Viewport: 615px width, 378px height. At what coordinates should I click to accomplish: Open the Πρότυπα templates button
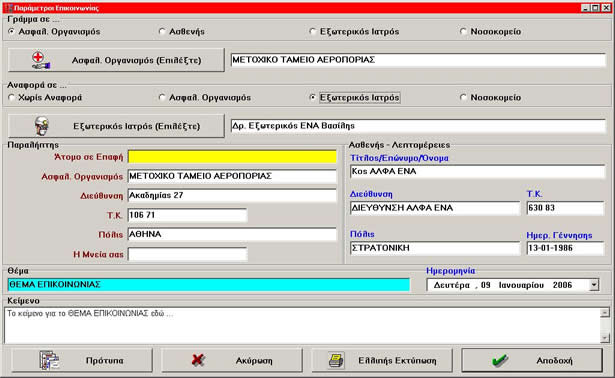[82, 360]
